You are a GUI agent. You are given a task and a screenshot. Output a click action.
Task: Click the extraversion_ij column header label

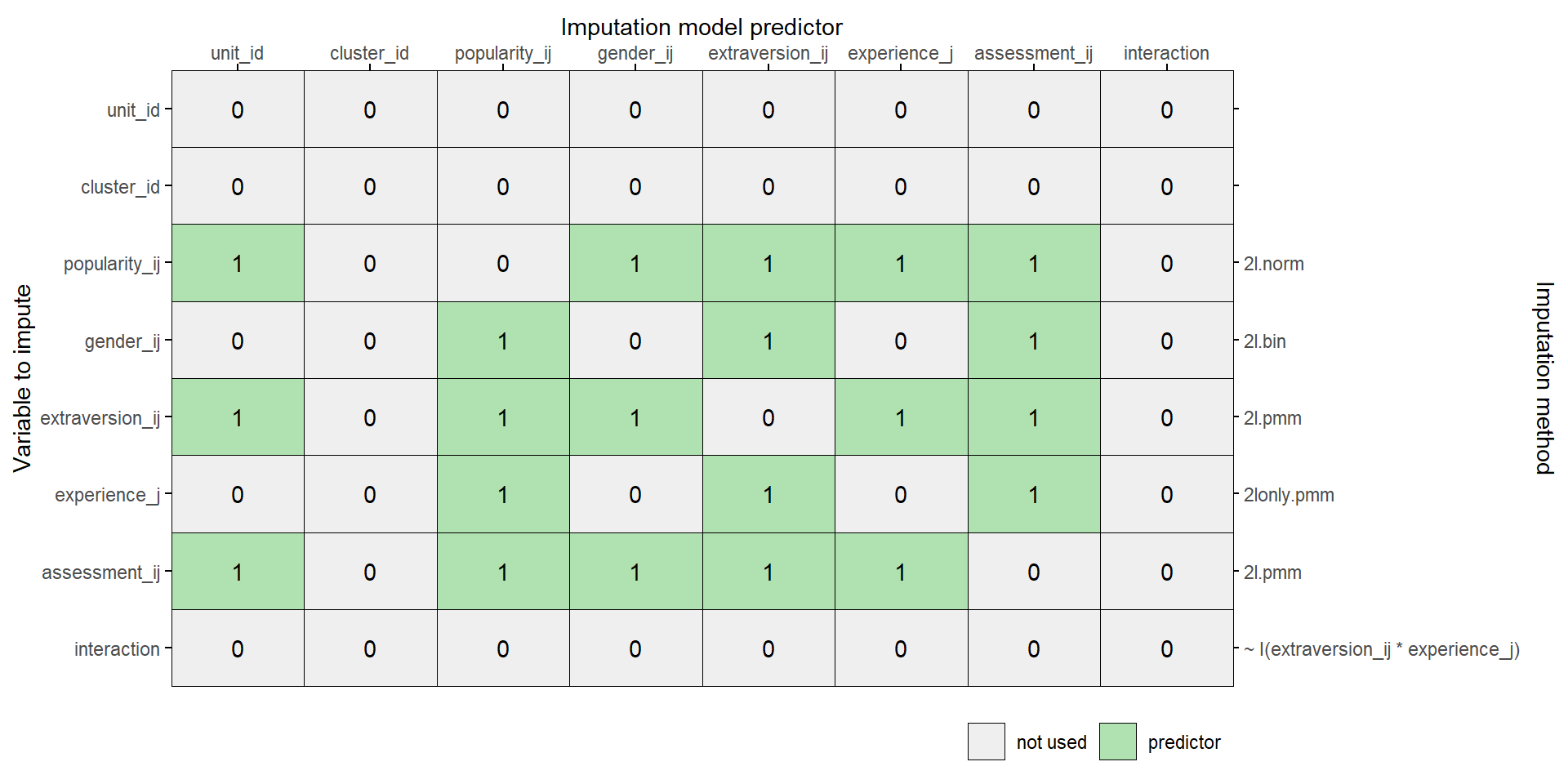768,53
